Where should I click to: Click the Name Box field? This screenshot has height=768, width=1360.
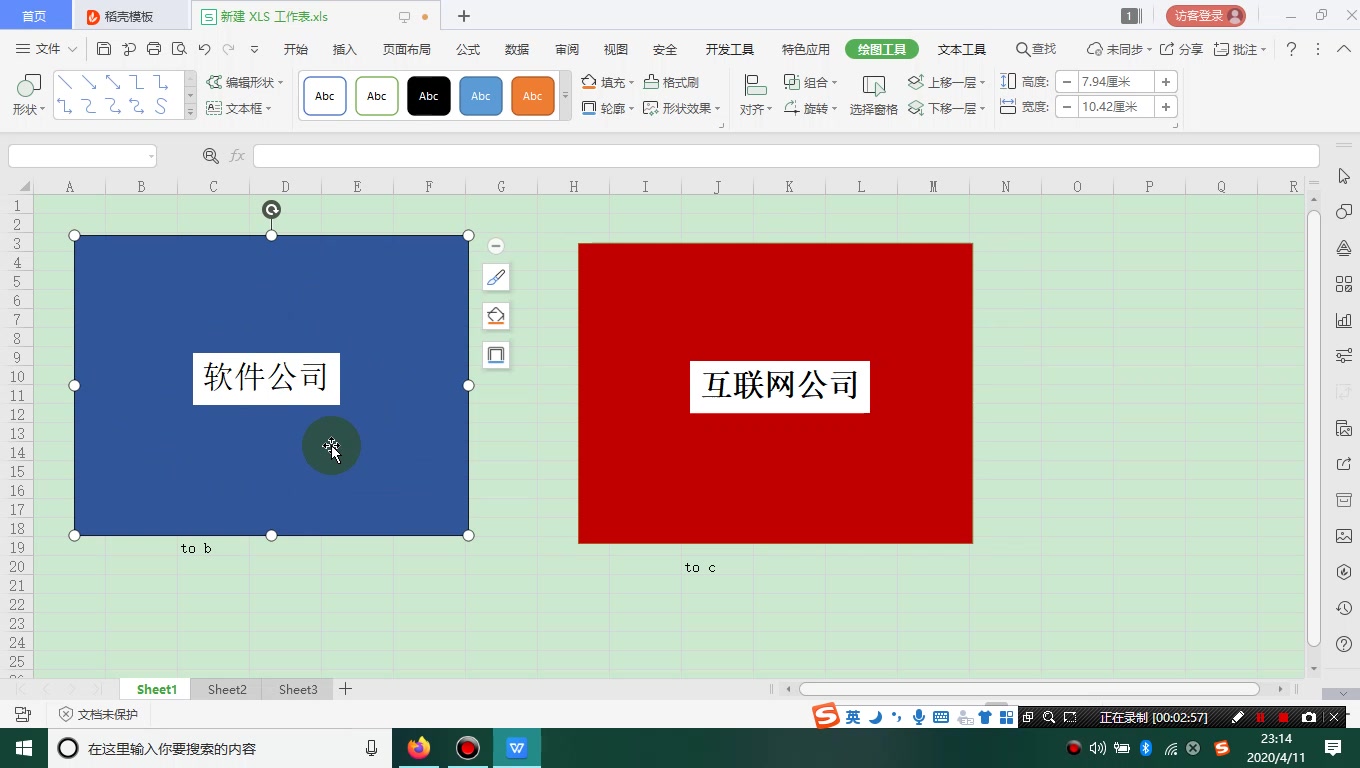(x=82, y=156)
